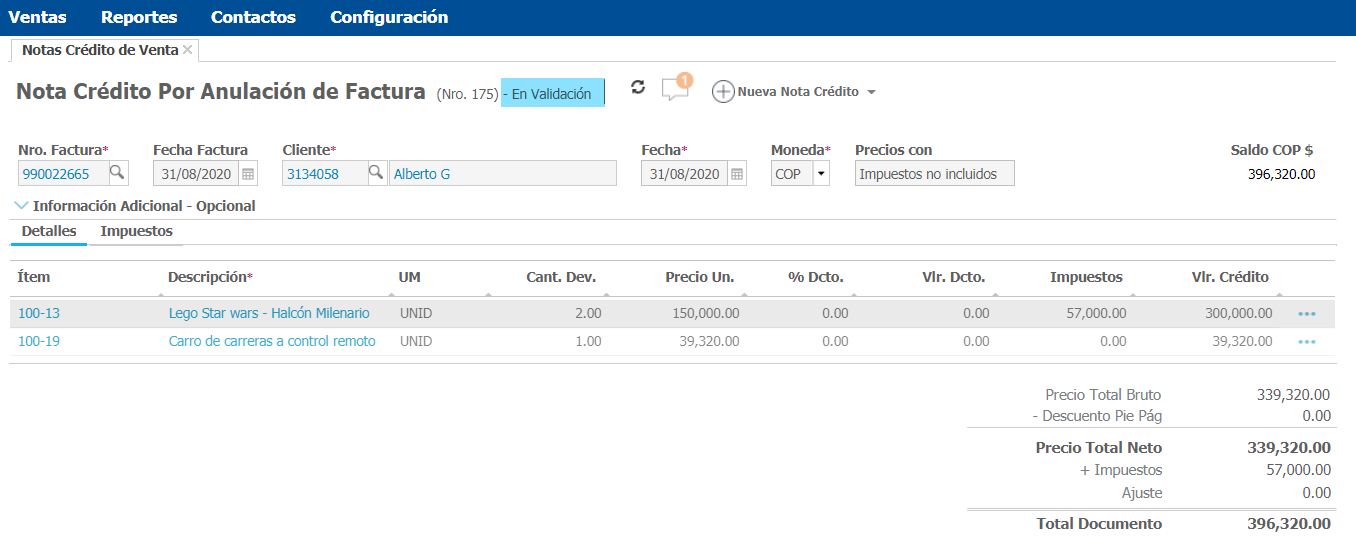Viewport: 1356px width, 544px height.
Task: Click the Nro. Factura input field
Action: tap(62, 174)
